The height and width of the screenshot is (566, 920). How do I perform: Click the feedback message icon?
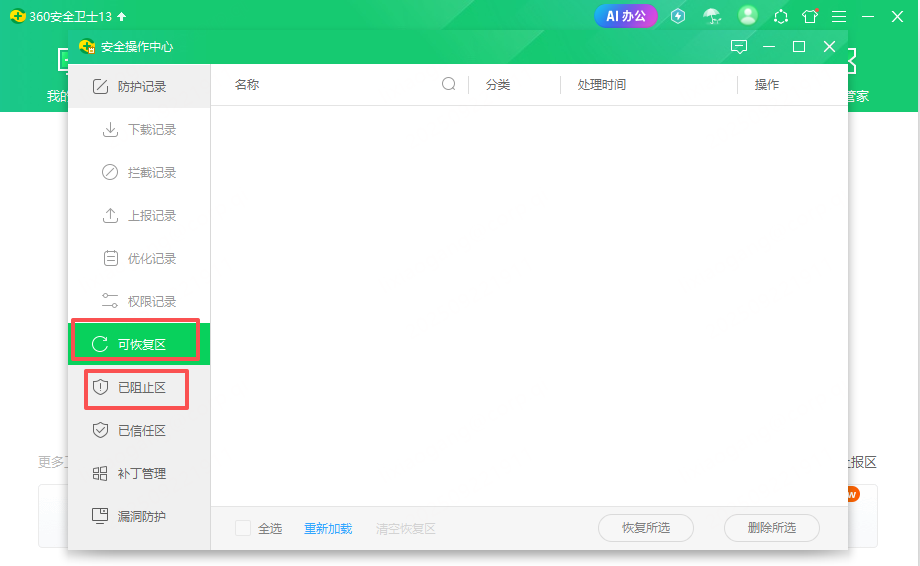coord(739,47)
